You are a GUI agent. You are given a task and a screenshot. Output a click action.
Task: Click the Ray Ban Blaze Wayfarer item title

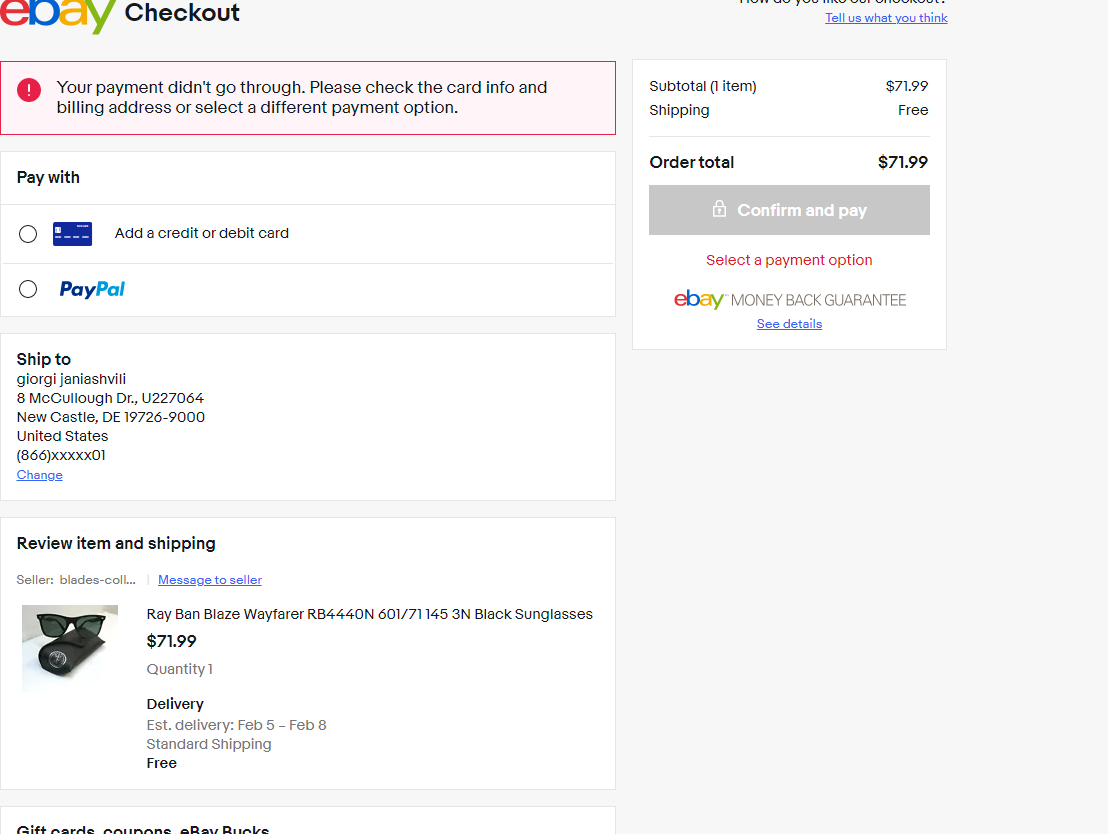pos(370,614)
